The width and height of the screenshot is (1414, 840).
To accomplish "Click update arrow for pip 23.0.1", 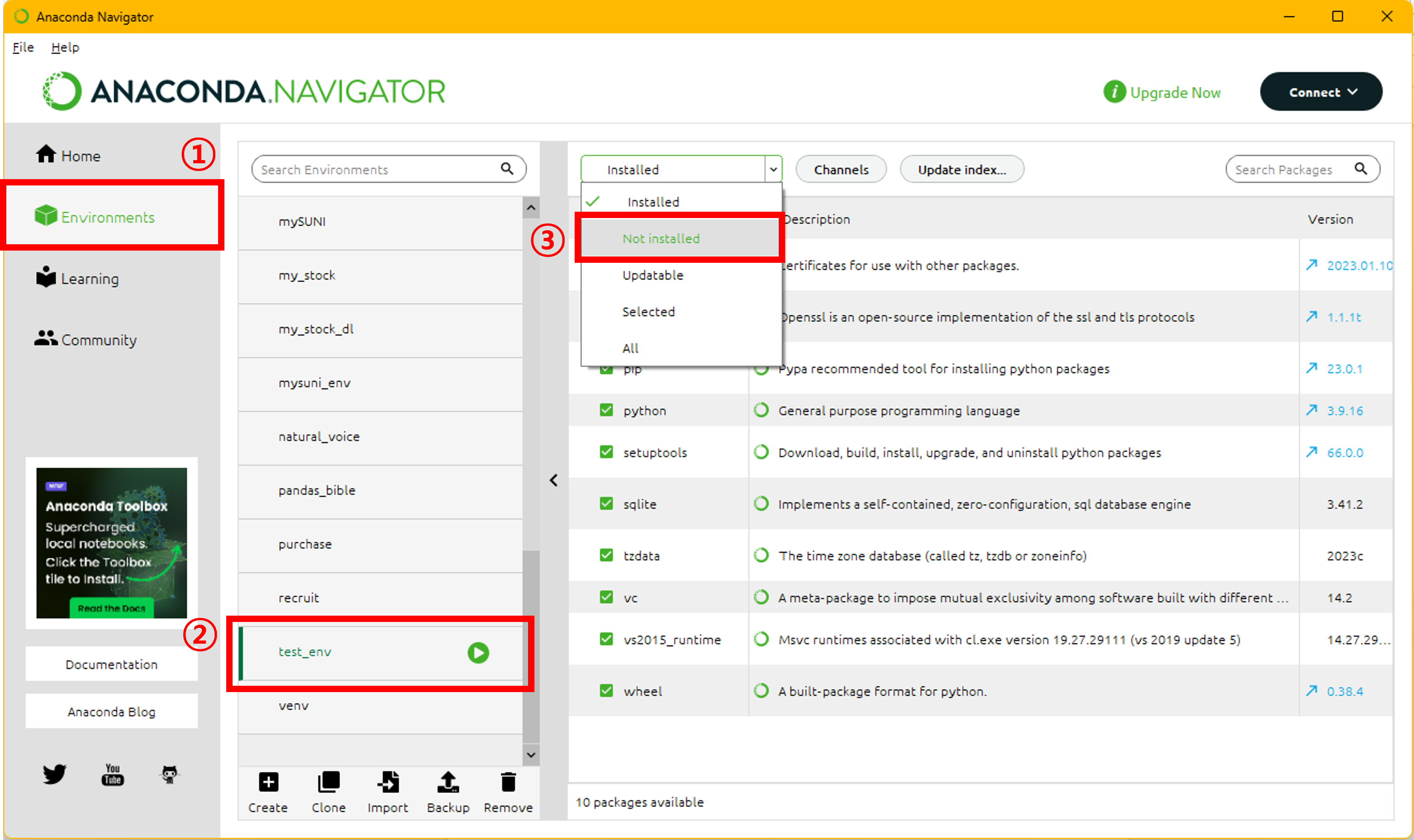I will [1312, 368].
